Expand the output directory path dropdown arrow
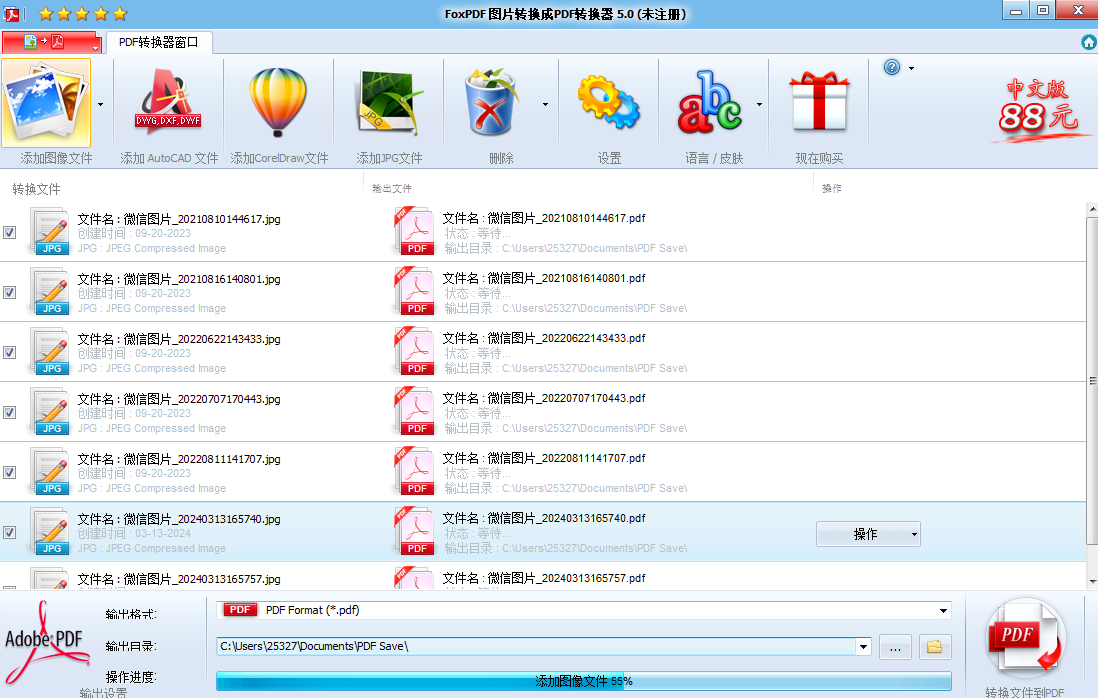1098x698 pixels. (863, 647)
